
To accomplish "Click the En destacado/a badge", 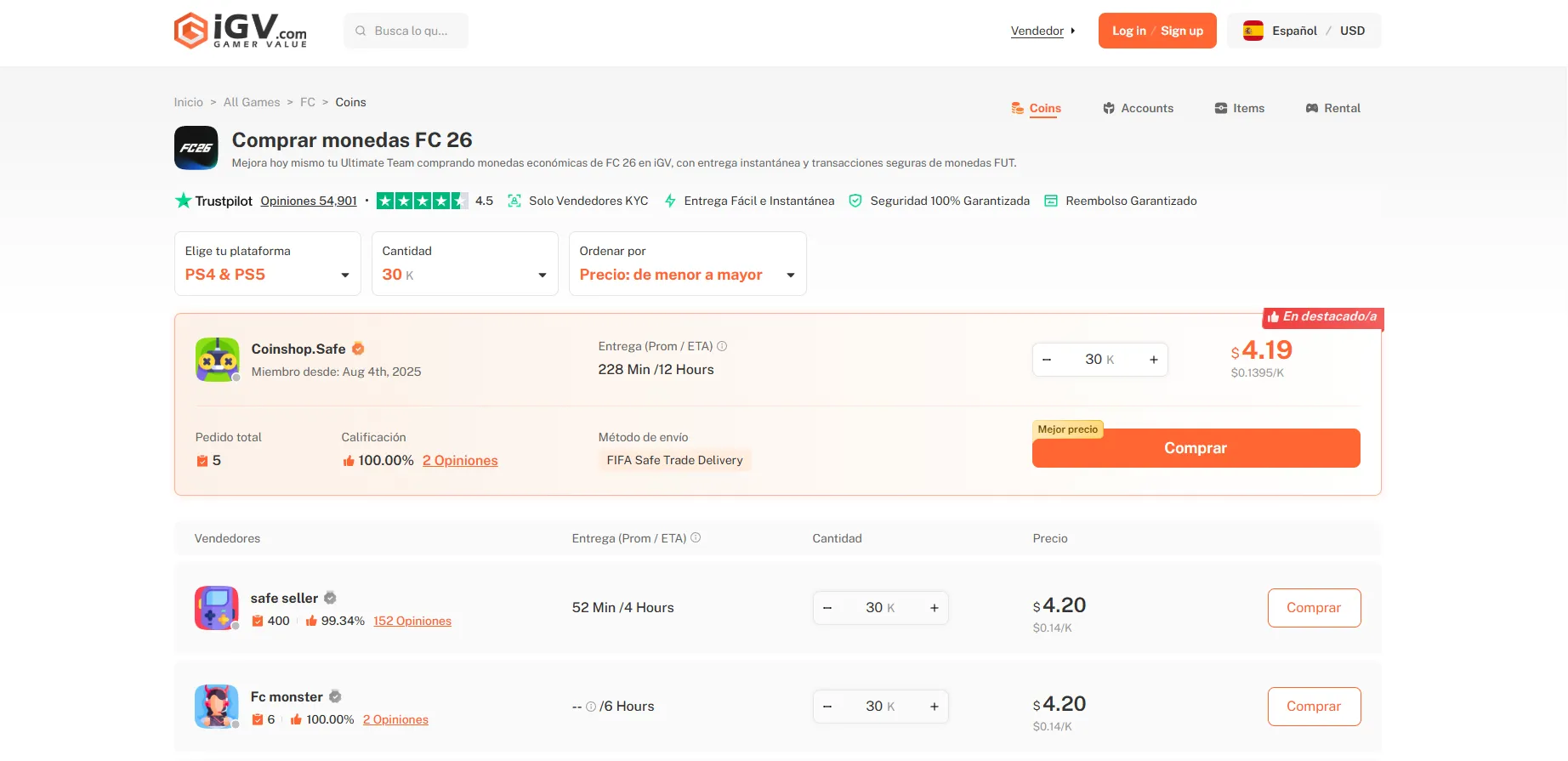I will [x=1323, y=317].
